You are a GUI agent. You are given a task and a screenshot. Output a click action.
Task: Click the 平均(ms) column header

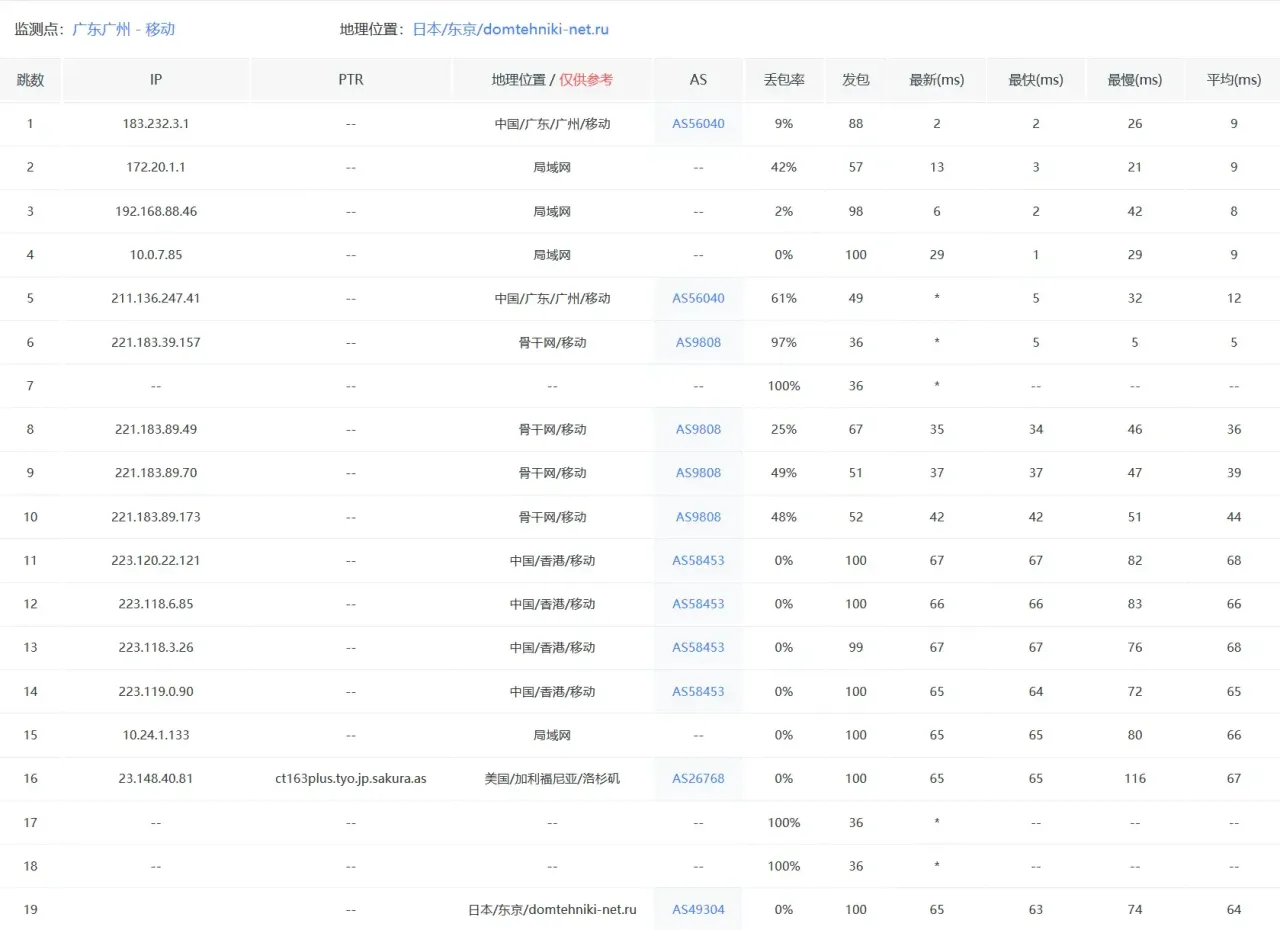(x=1234, y=80)
